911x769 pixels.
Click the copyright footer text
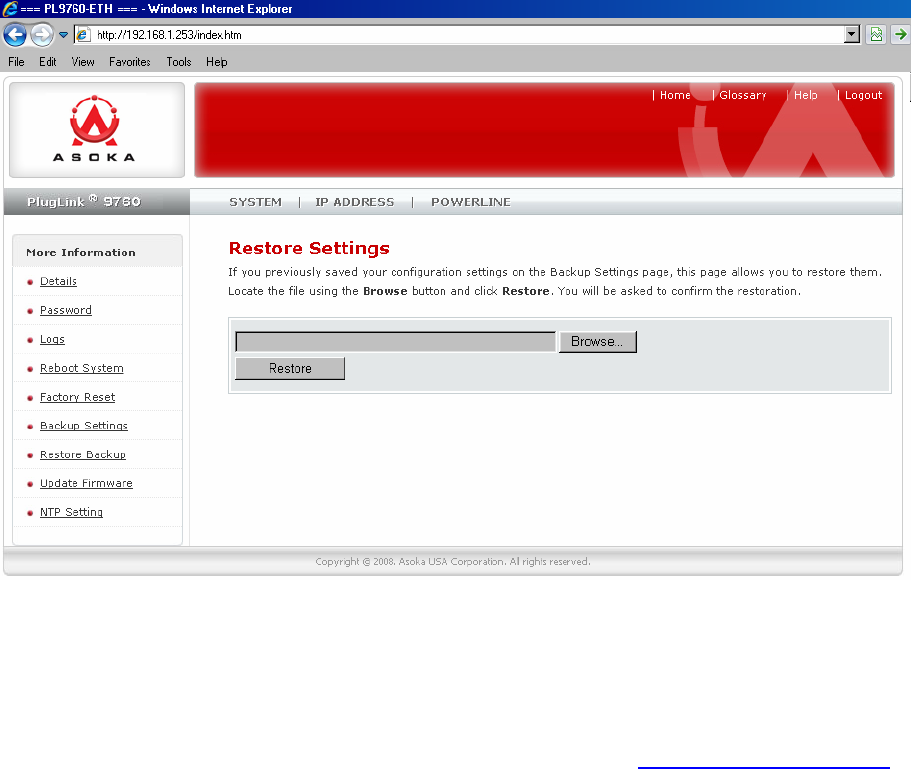(x=453, y=562)
